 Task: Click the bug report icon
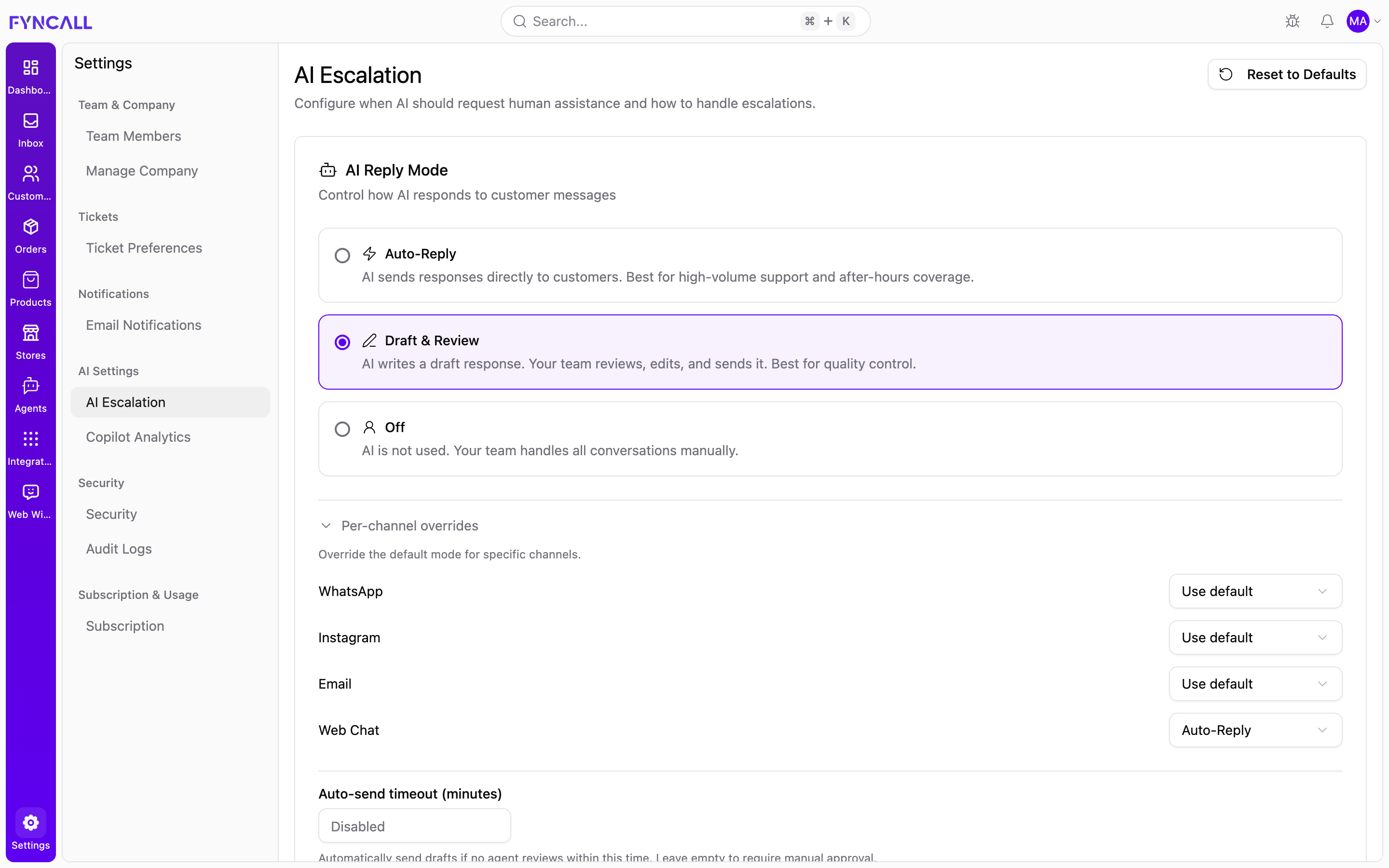1293,21
